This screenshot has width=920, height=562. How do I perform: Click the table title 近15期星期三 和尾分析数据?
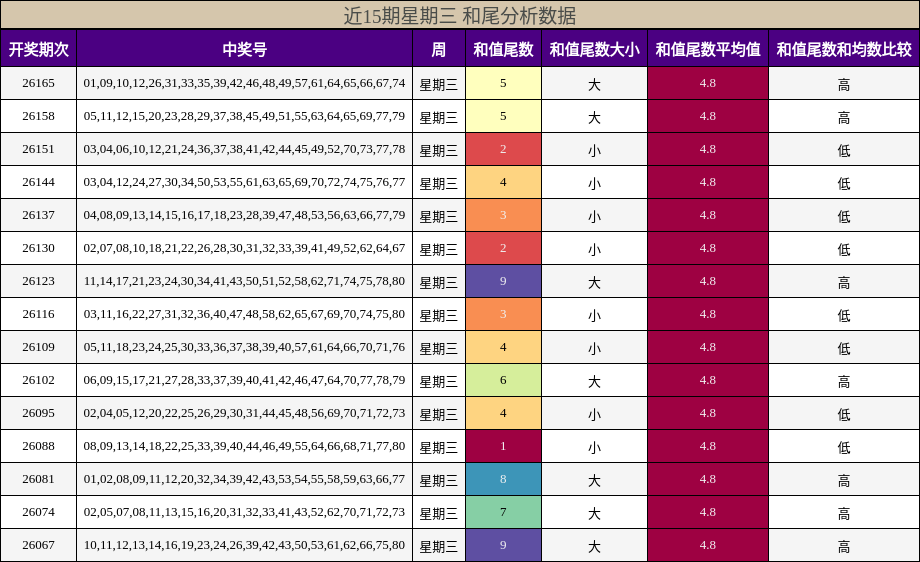(460, 15)
